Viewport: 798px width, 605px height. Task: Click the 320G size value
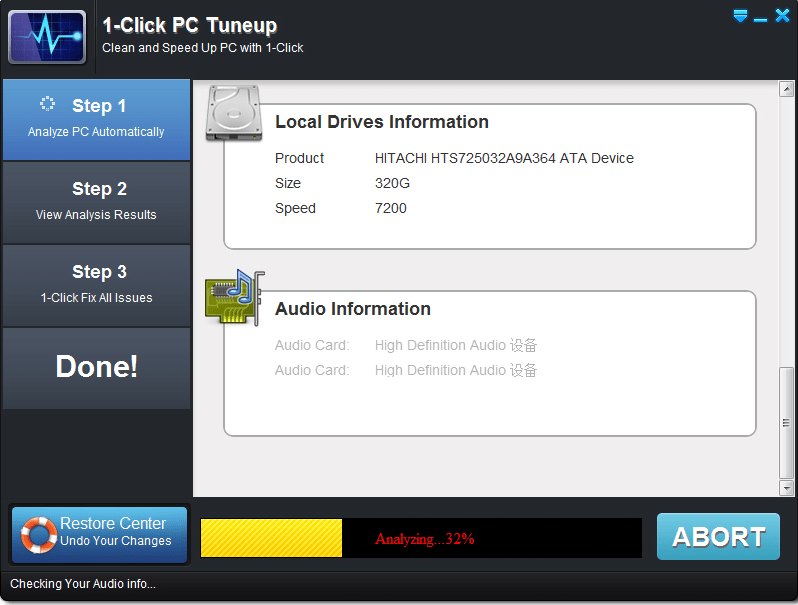tap(392, 183)
